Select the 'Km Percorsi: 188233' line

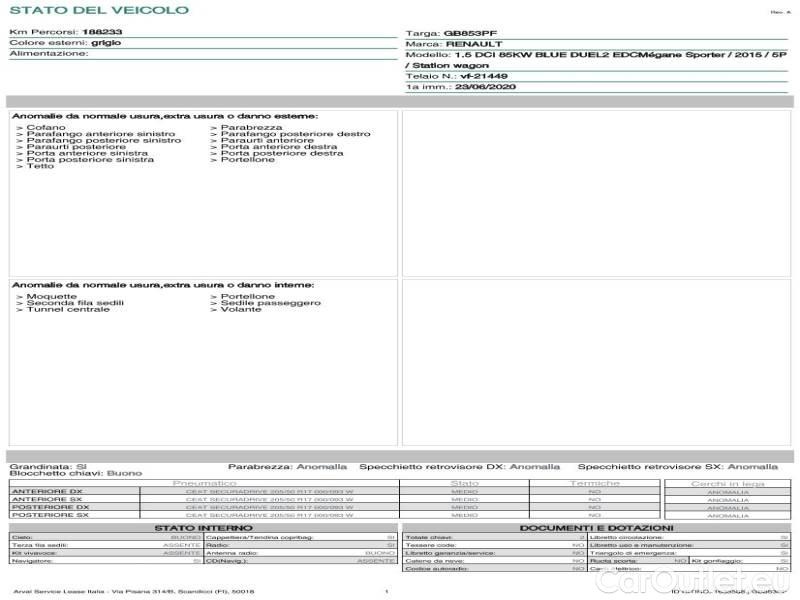pyautogui.click(x=66, y=32)
